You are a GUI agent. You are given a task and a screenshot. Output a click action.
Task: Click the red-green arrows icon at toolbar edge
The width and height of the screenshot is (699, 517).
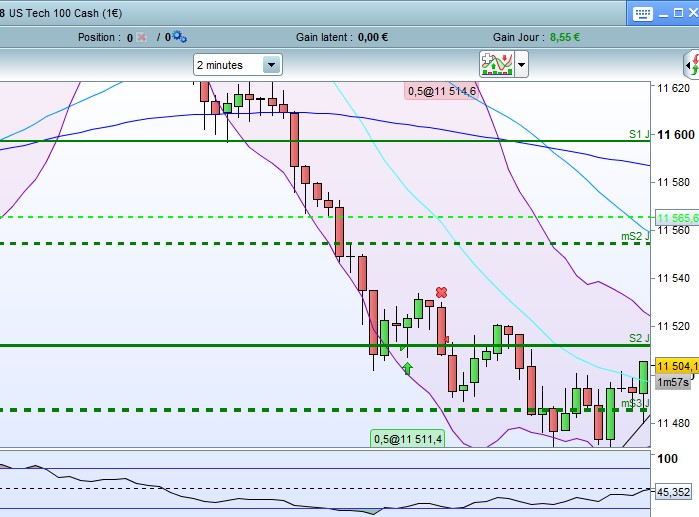692,65
